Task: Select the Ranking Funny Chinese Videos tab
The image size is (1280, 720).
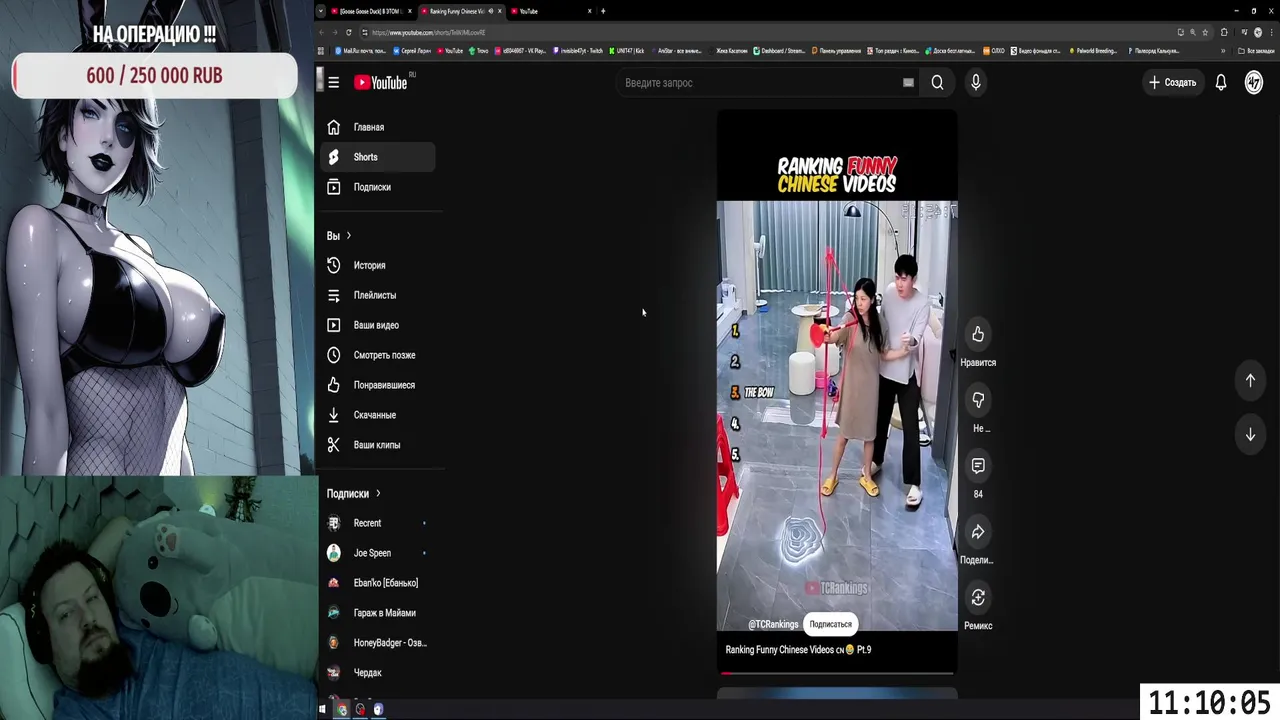Action: coord(461,11)
